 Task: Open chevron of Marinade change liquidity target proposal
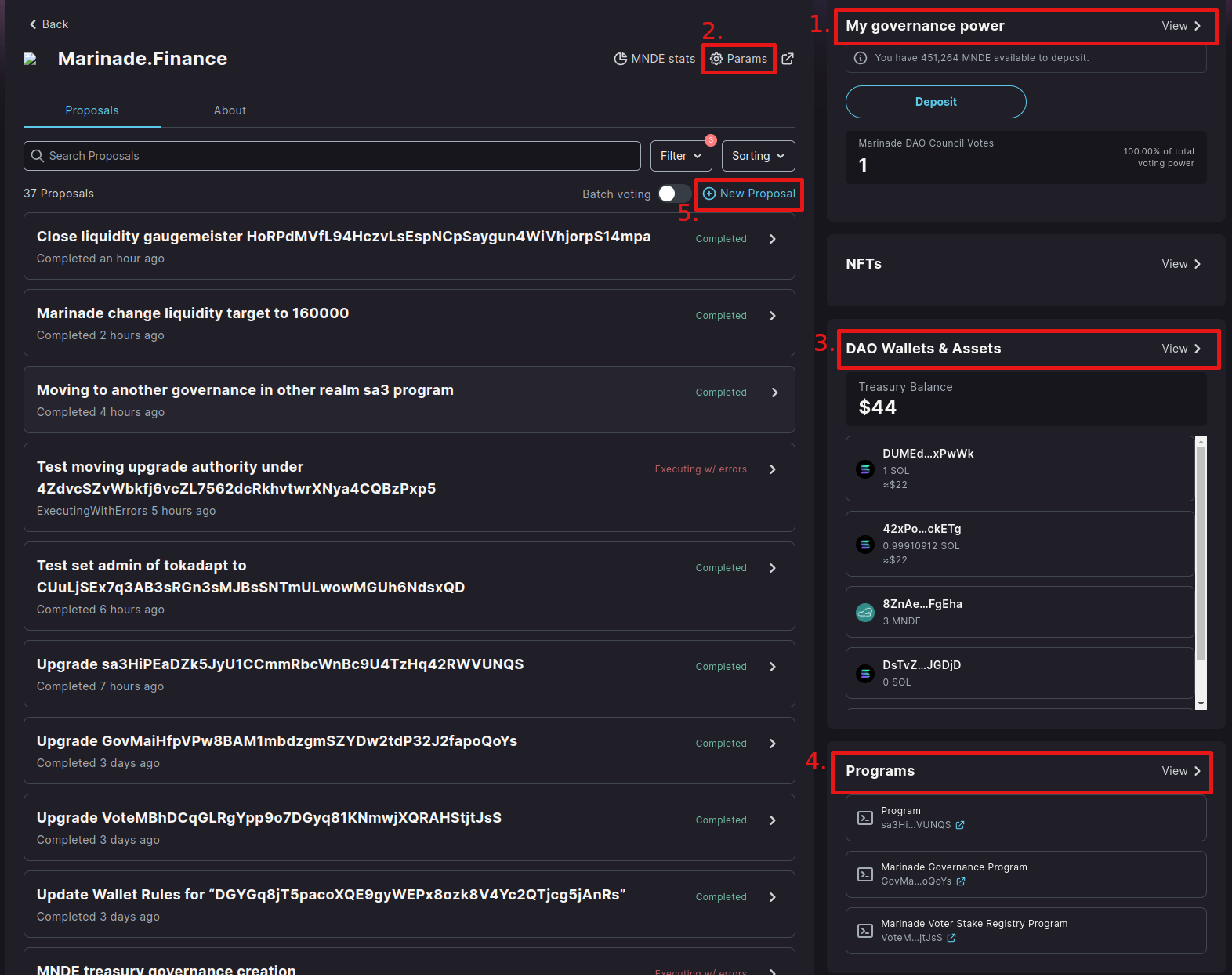click(773, 316)
